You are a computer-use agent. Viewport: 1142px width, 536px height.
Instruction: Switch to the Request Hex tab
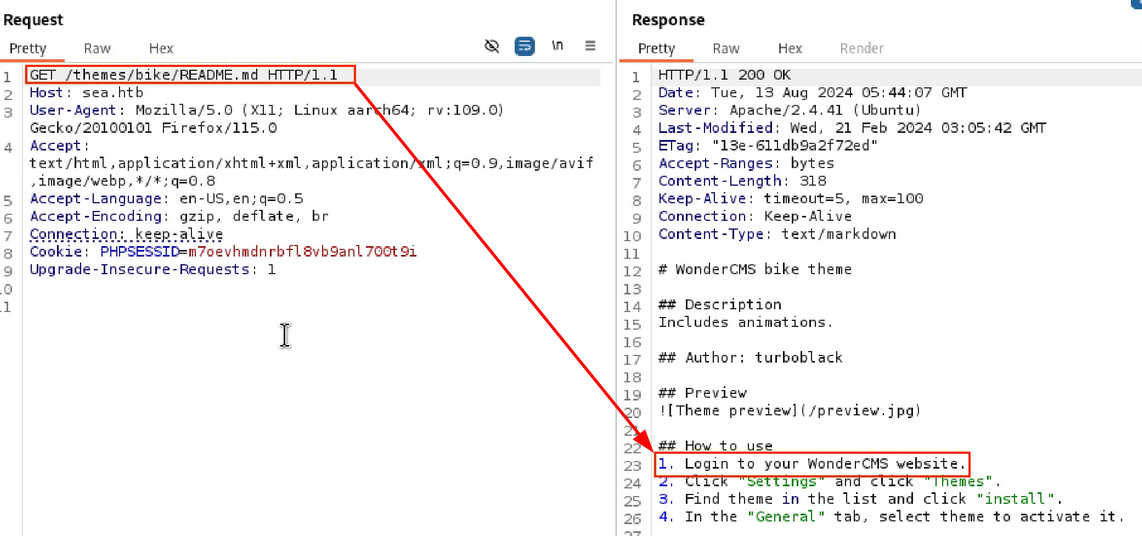160,48
